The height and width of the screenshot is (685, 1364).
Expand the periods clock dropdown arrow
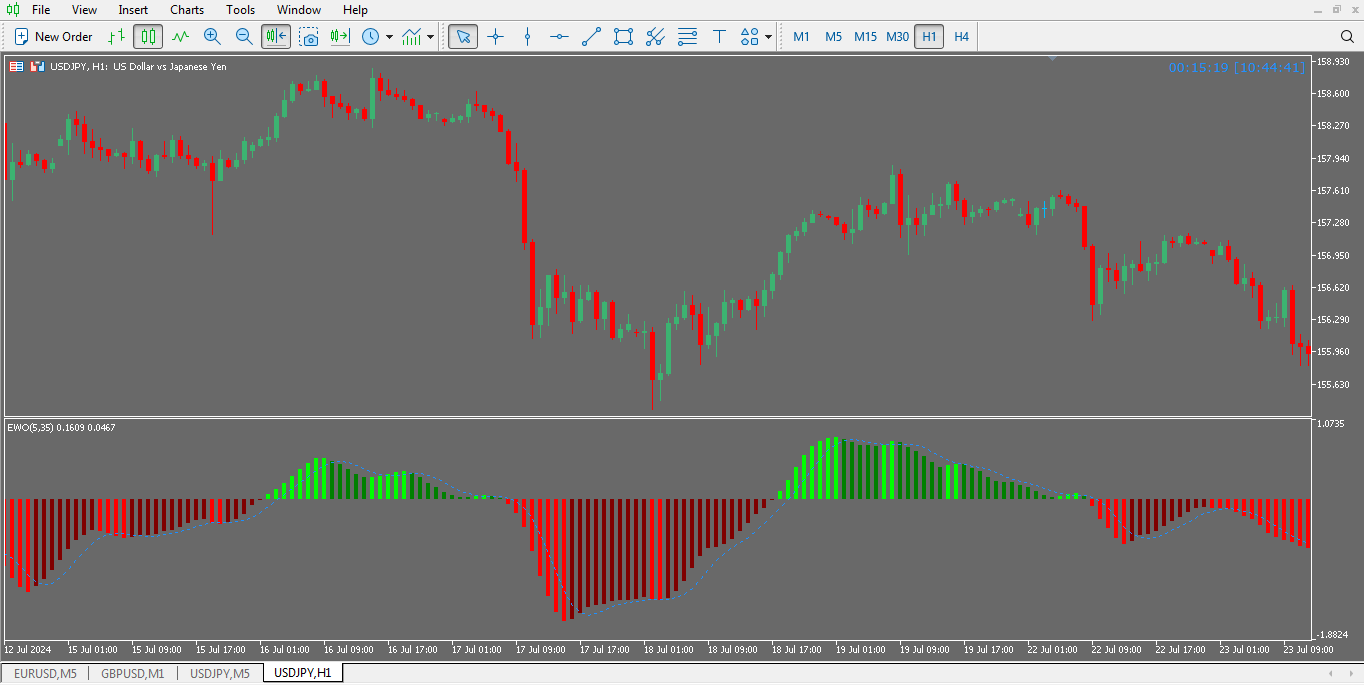coord(389,37)
